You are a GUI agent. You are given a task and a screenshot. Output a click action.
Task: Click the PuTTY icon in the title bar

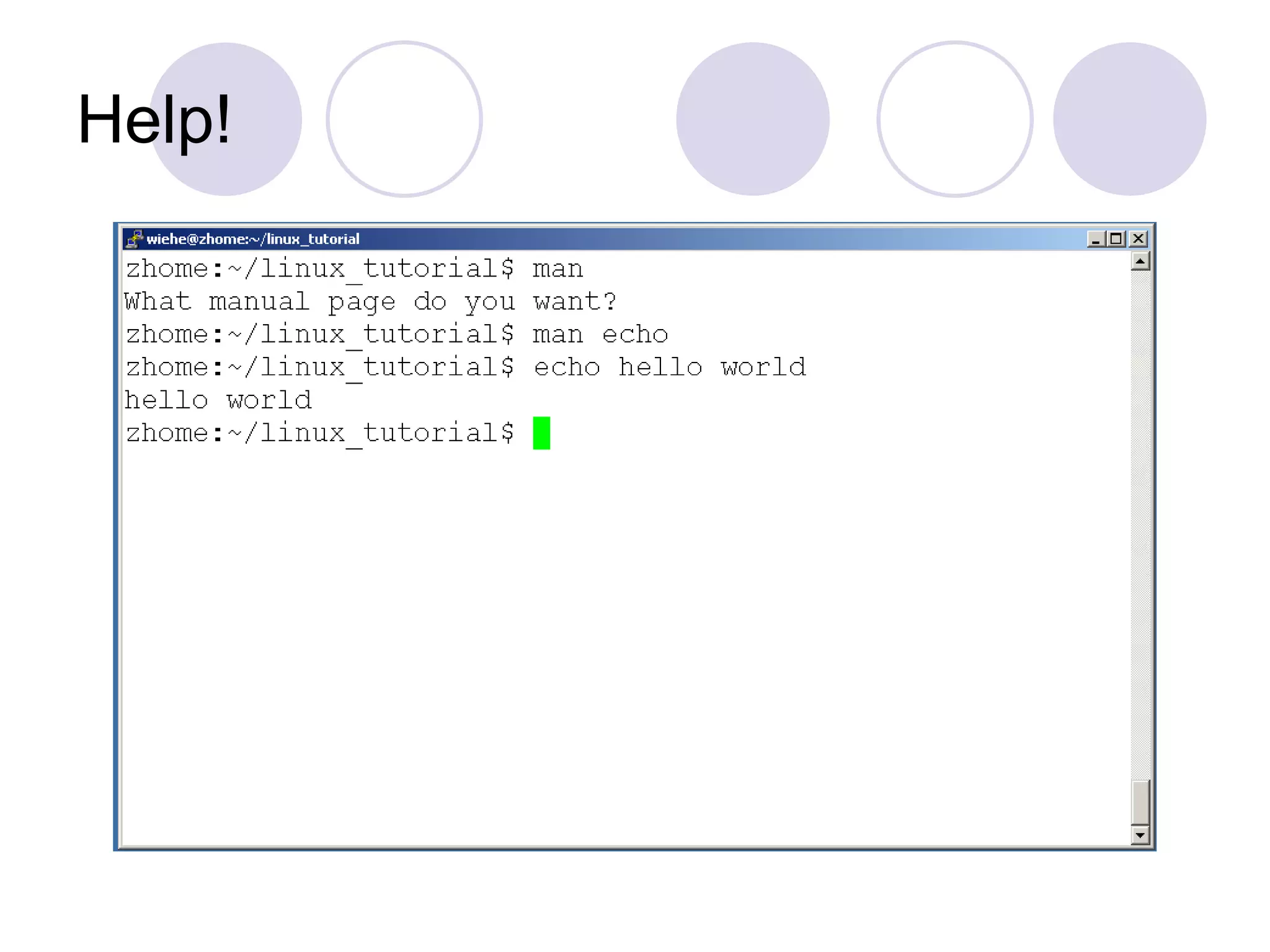pos(133,239)
